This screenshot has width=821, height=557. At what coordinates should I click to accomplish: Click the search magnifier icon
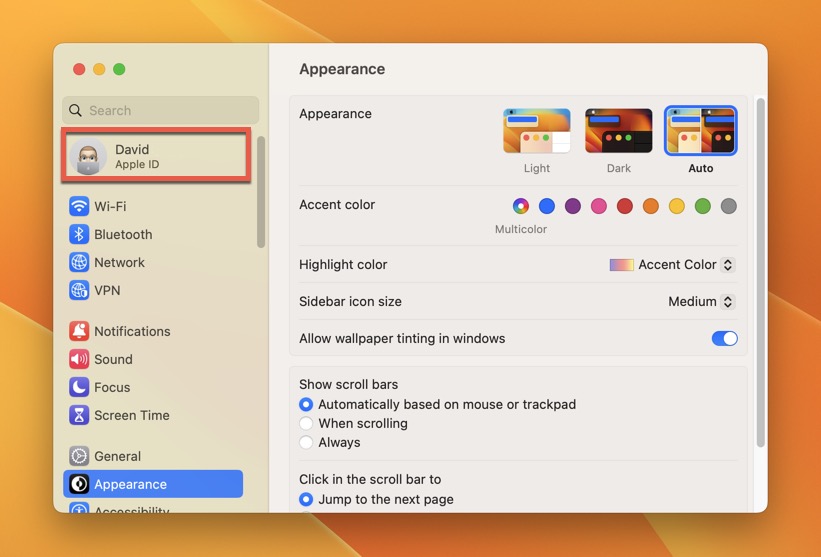75,110
